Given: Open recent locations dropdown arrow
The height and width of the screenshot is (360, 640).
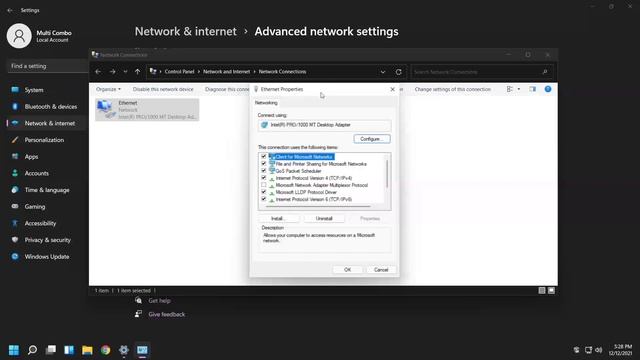Looking at the screenshot, I should pyautogui.click(x=125, y=72).
